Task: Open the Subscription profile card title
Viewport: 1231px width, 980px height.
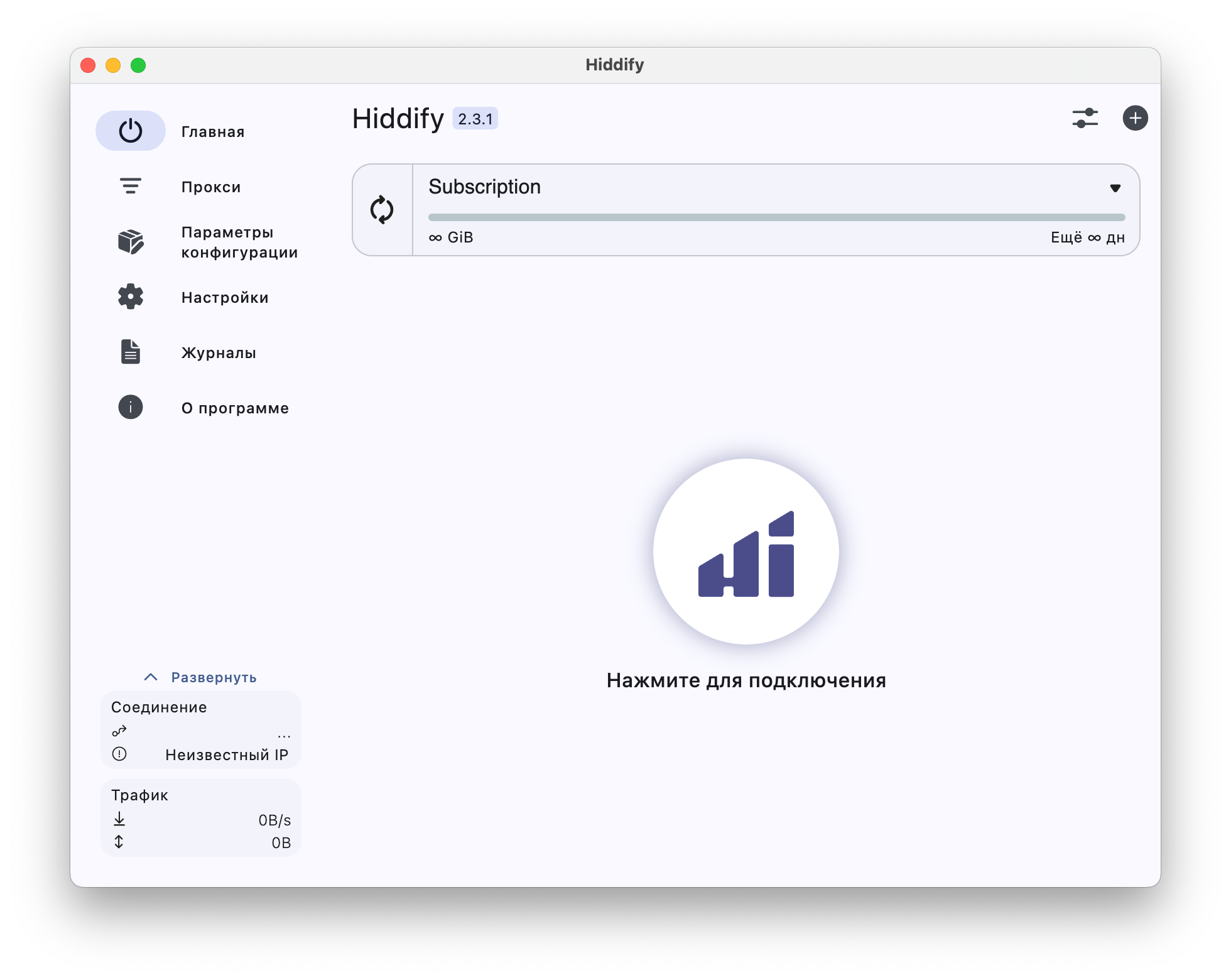Action: (484, 187)
